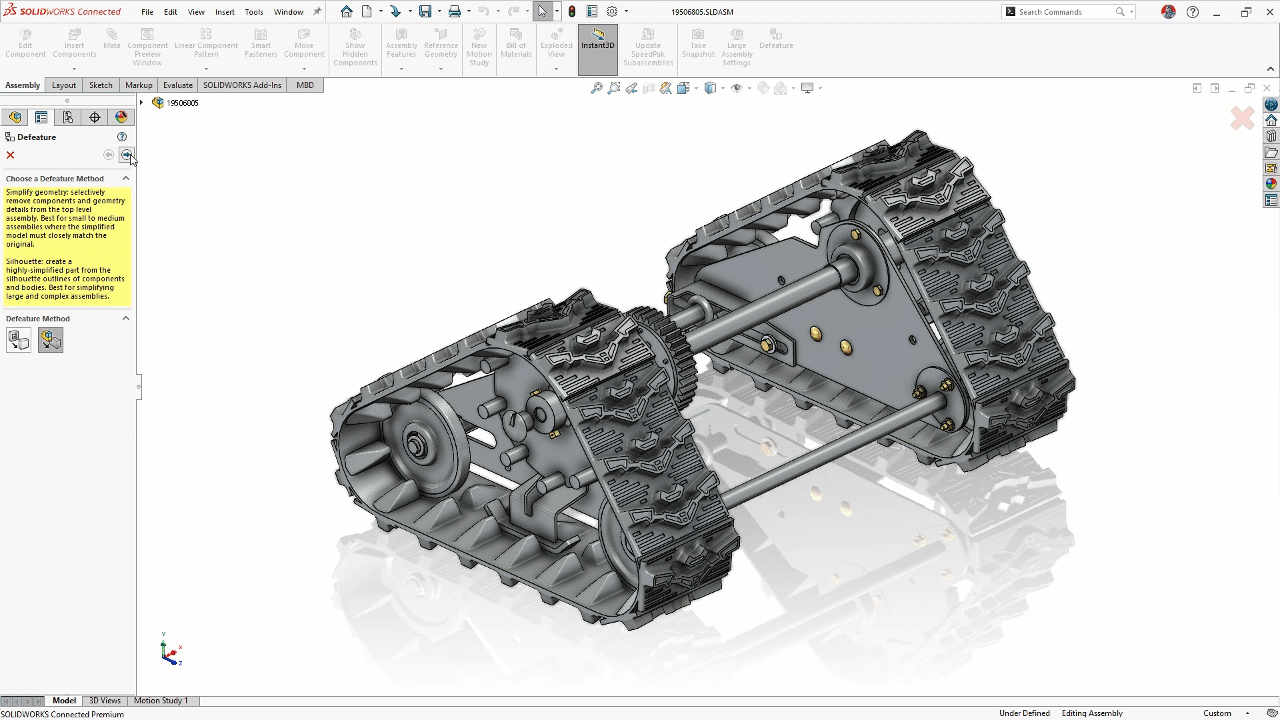
Task: Open the Insert menu
Action: pyautogui.click(x=225, y=12)
